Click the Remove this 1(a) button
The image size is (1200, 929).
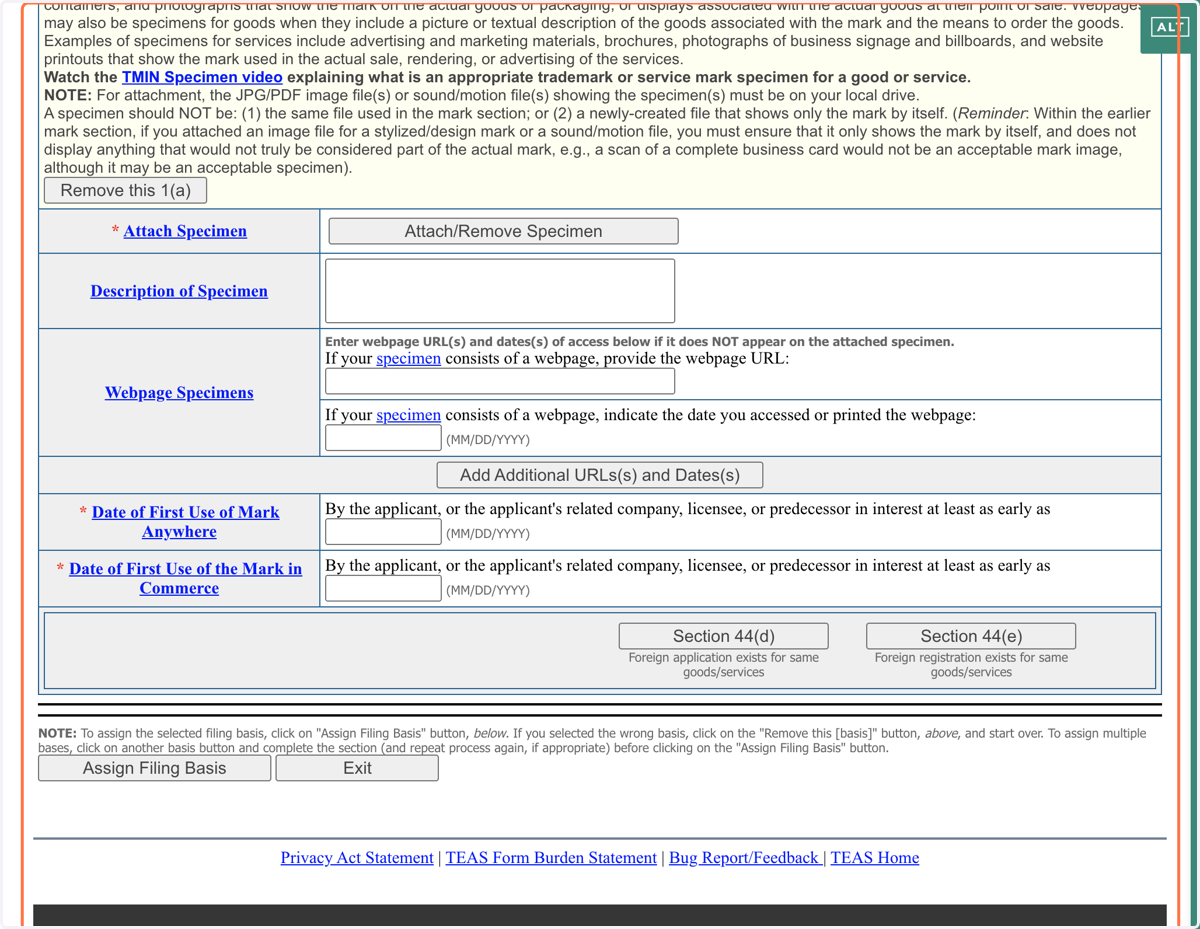125,190
